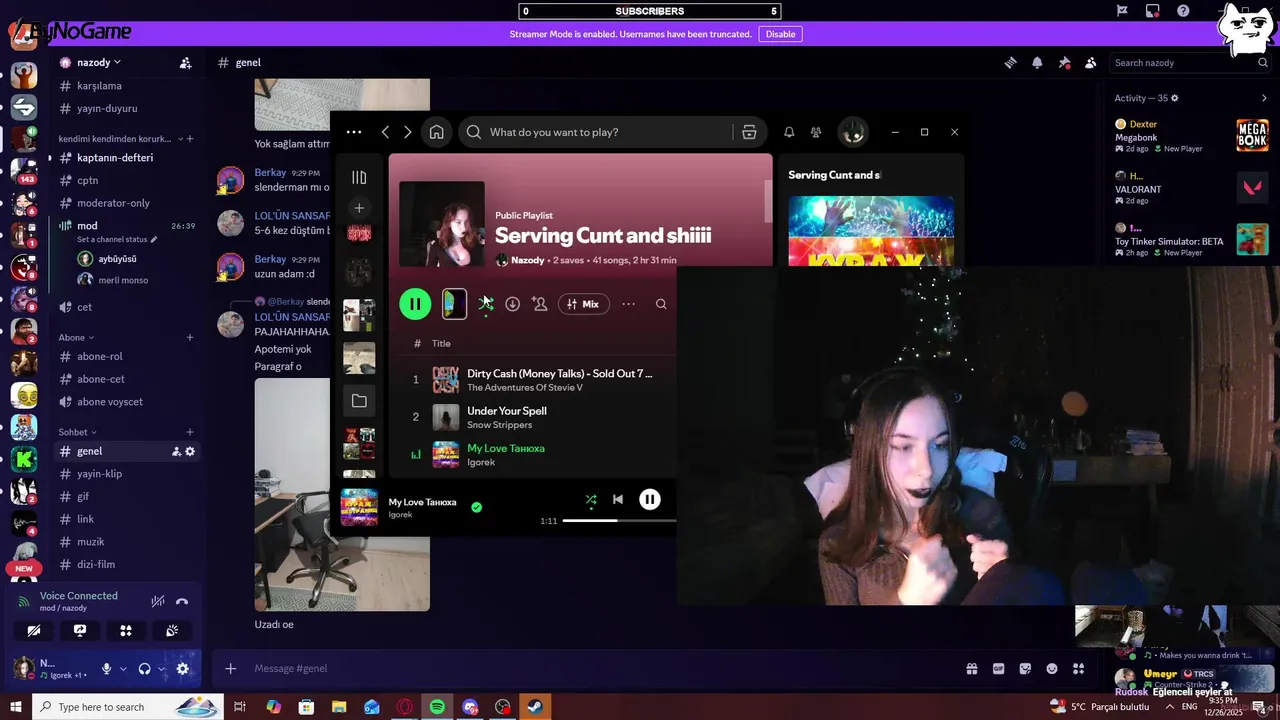
Task: Open nazody server dropdown menu
Action: [x=98, y=62]
